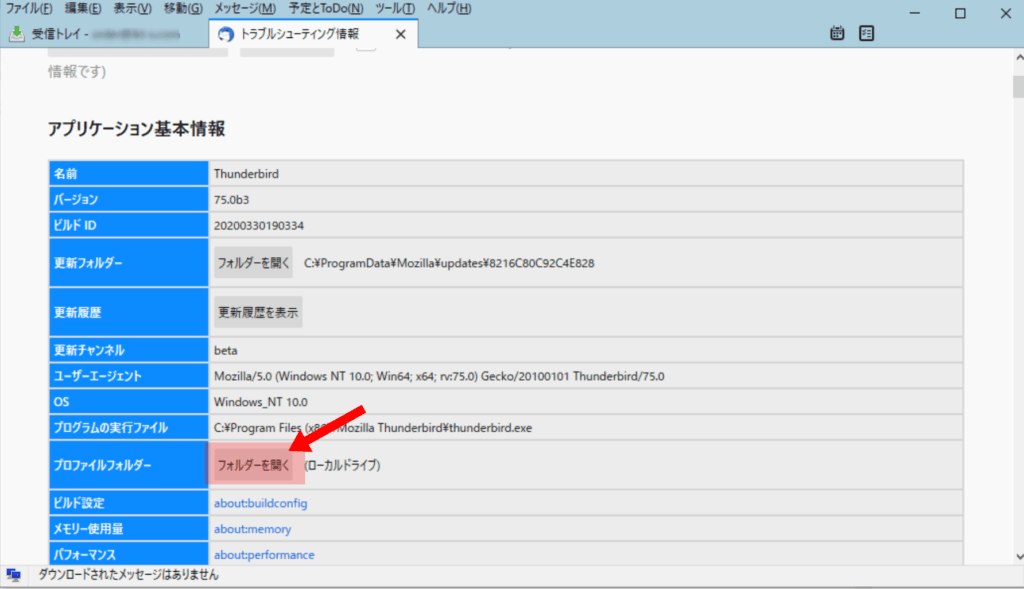Close the トラブルシューティング情報 tab
The image size is (1024, 589).
pyautogui.click(x=401, y=34)
